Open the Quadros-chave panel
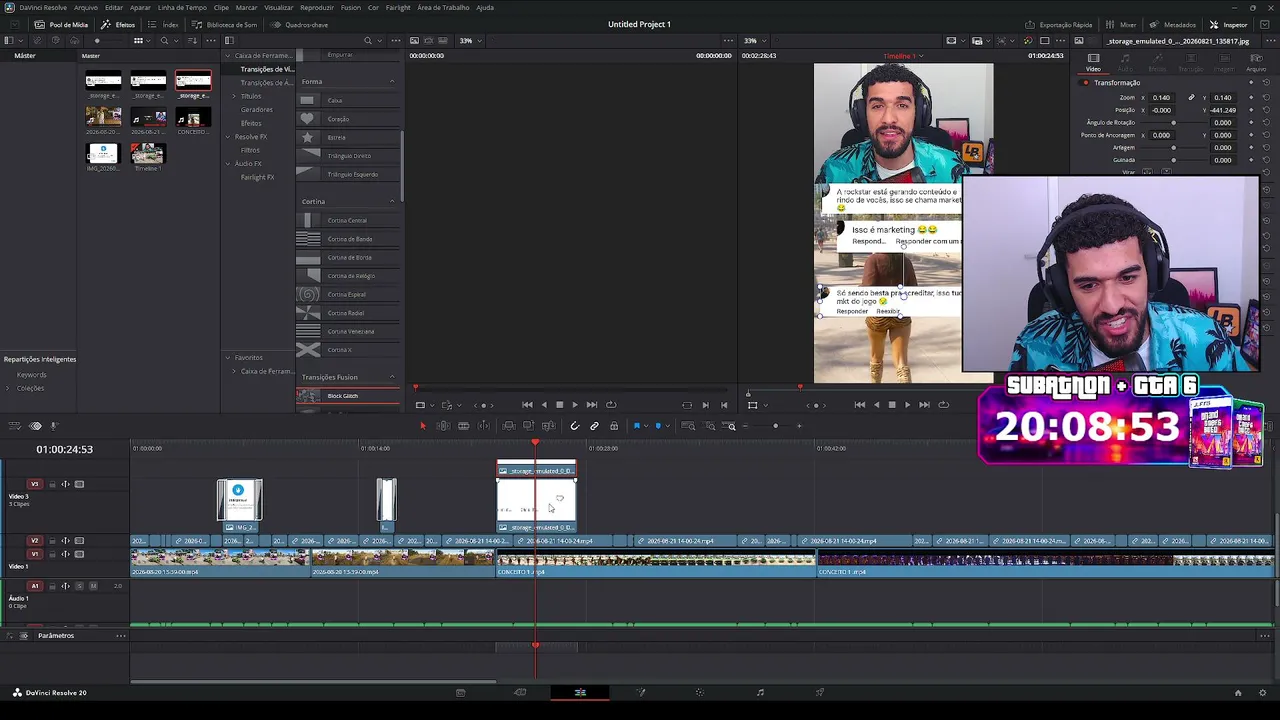 [300, 24]
